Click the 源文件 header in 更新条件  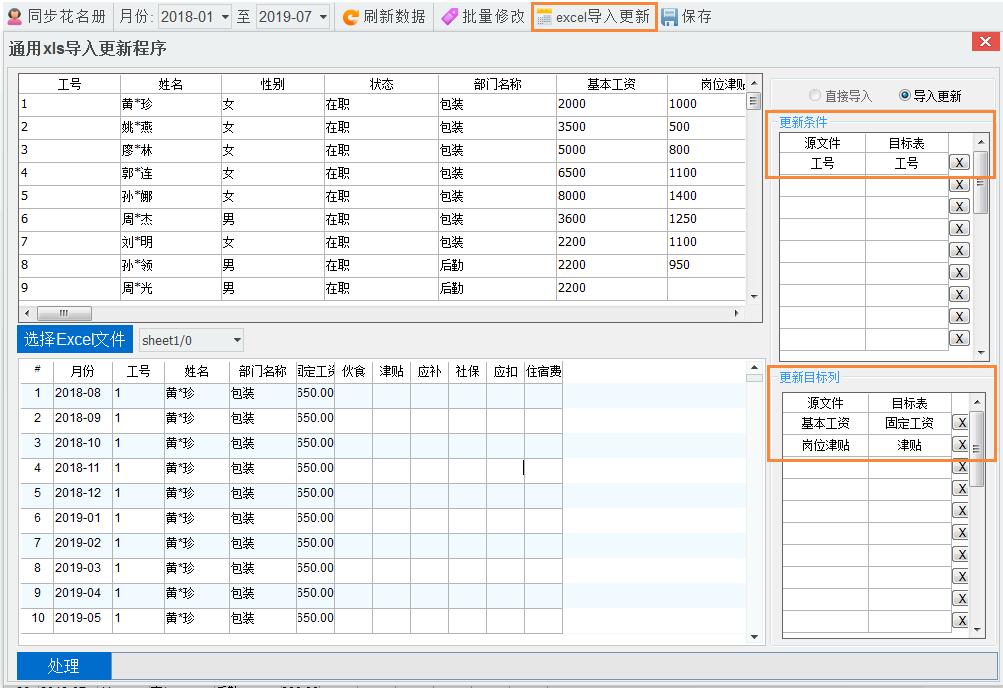[822, 143]
